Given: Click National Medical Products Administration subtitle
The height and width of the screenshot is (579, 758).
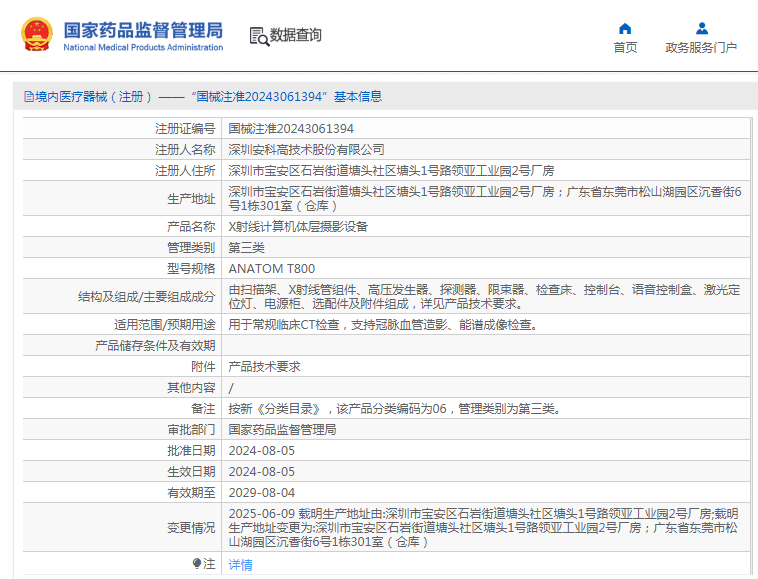Looking at the screenshot, I should coord(143,47).
